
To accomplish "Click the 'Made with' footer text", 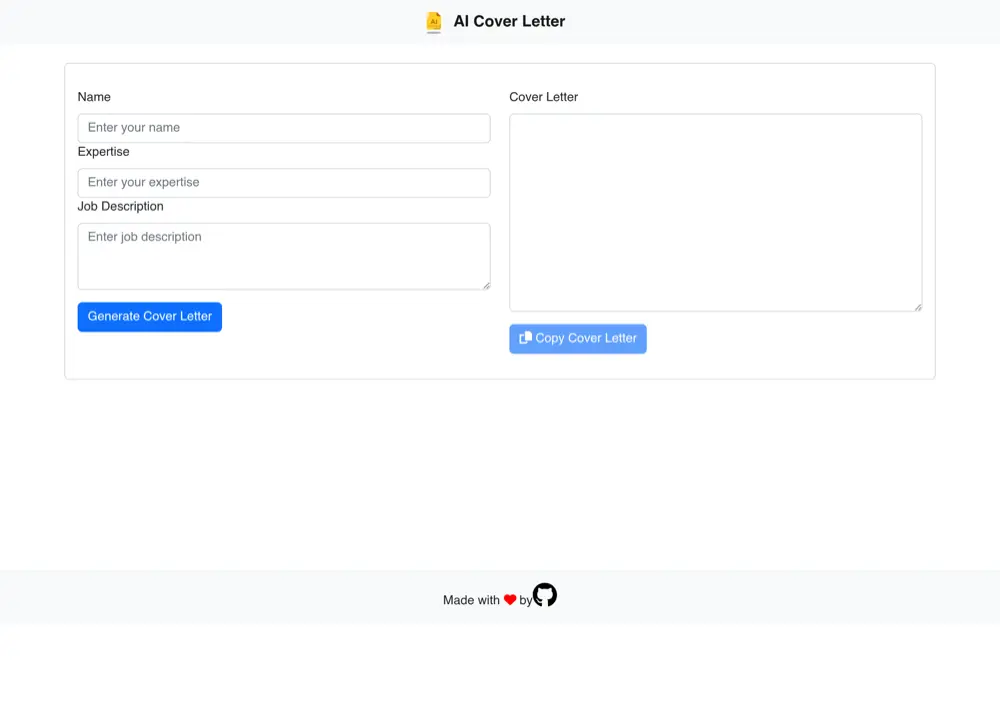I will [x=471, y=600].
